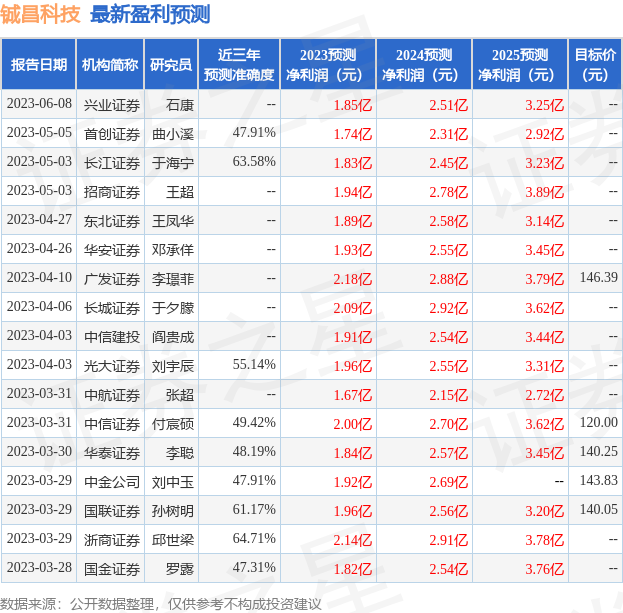Click the 3.89亿 profit forecast
The width and height of the screenshot is (623, 613).
click(x=545, y=192)
